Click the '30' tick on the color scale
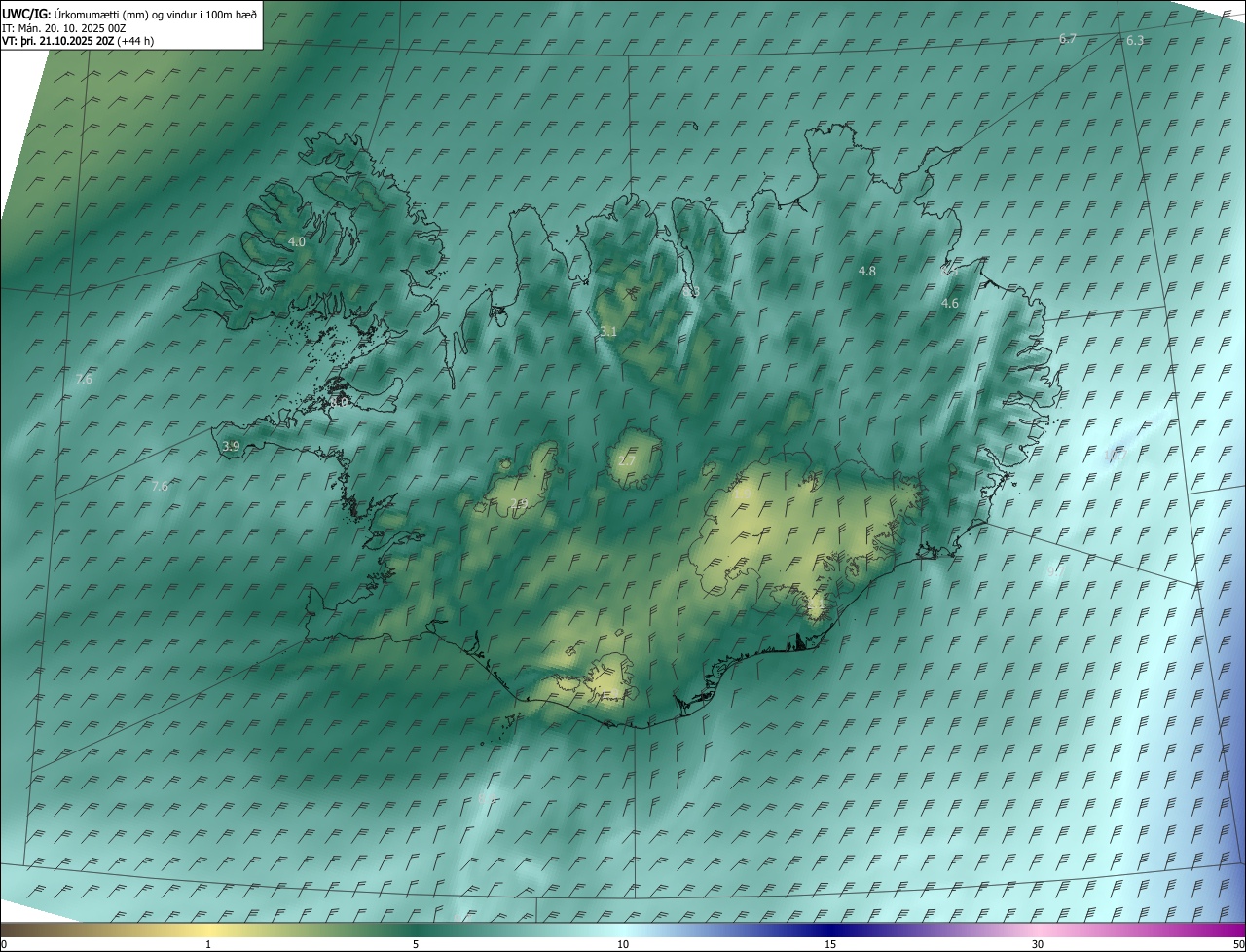 click(1038, 945)
